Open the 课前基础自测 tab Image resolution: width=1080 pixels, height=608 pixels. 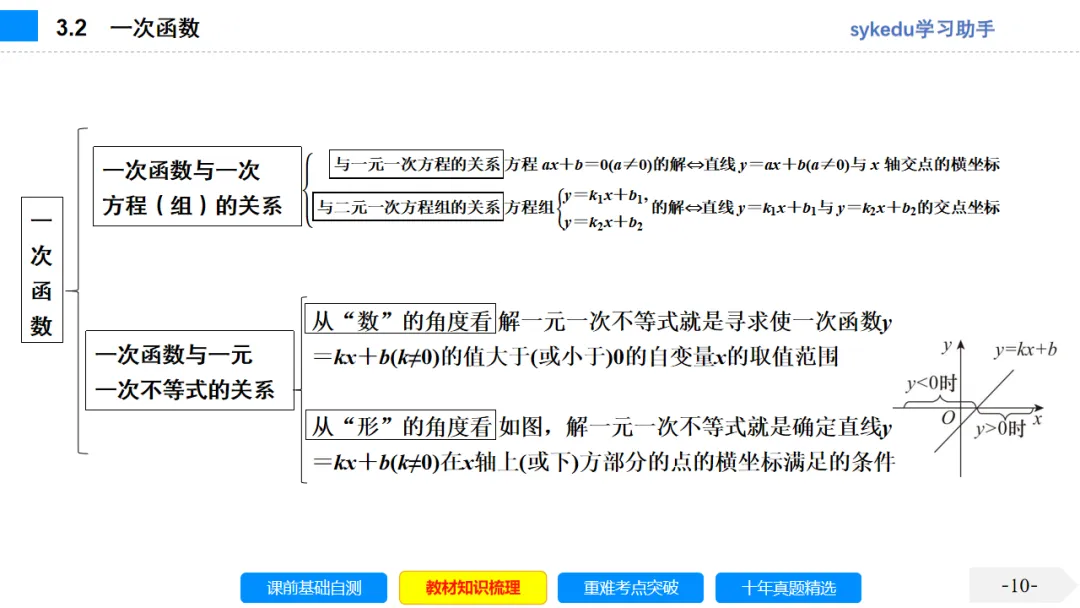click(312, 588)
